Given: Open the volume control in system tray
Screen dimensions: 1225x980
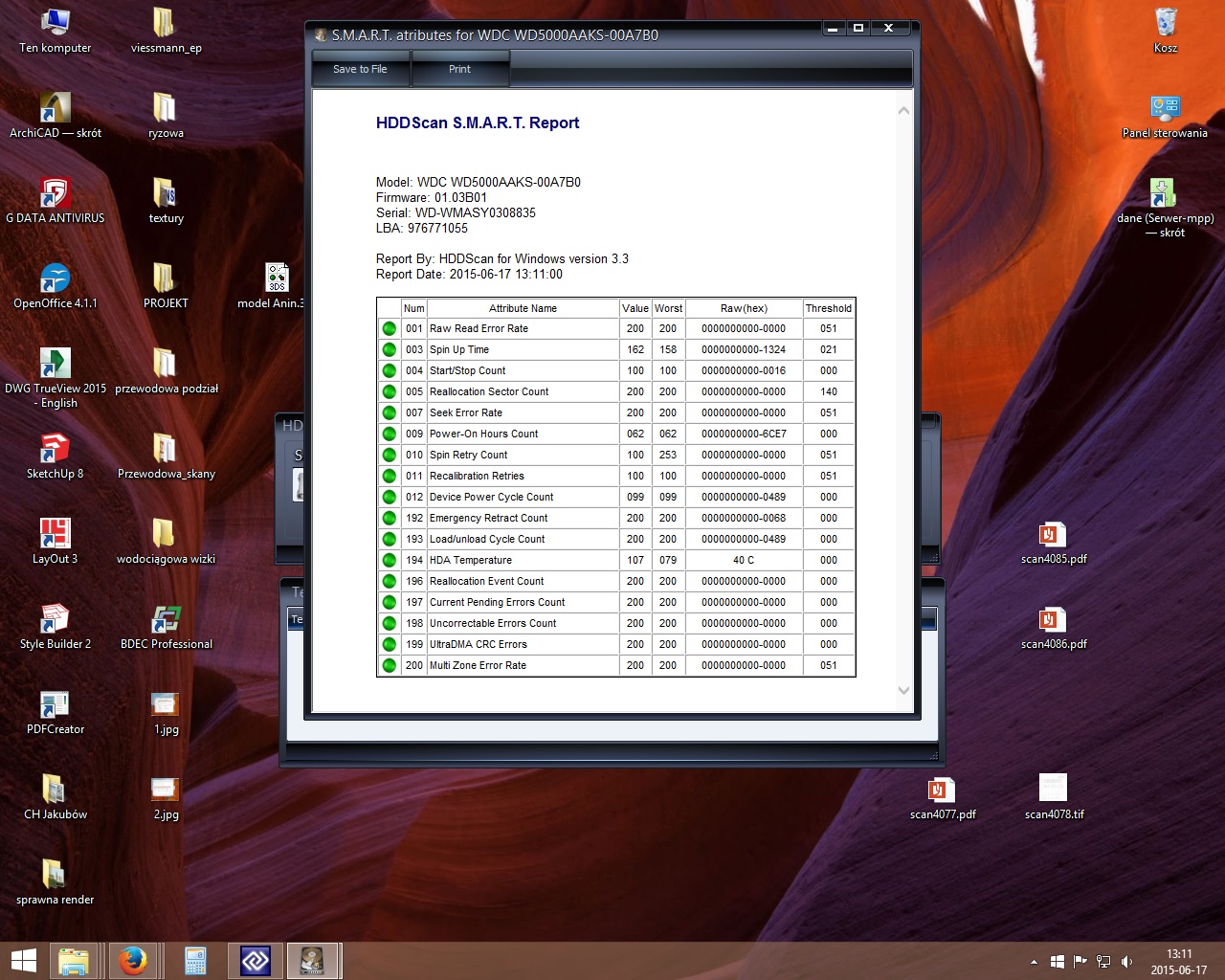Looking at the screenshot, I should click(x=1126, y=961).
